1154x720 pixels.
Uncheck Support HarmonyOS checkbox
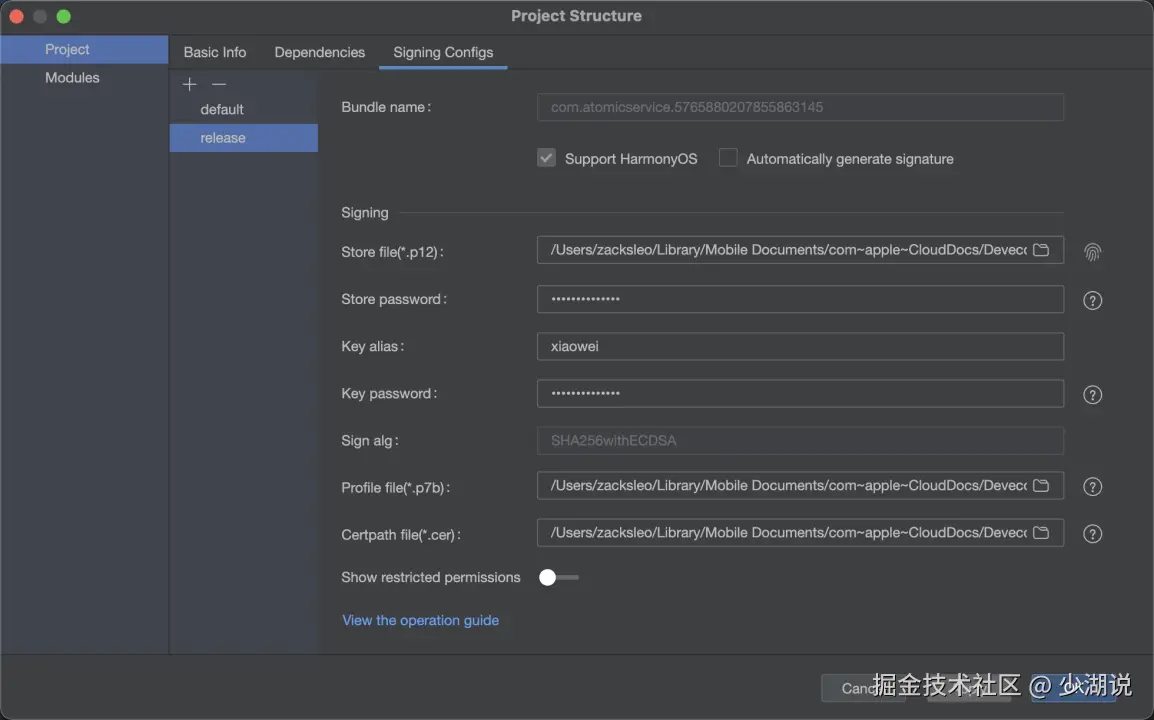click(x=546, y=158)
